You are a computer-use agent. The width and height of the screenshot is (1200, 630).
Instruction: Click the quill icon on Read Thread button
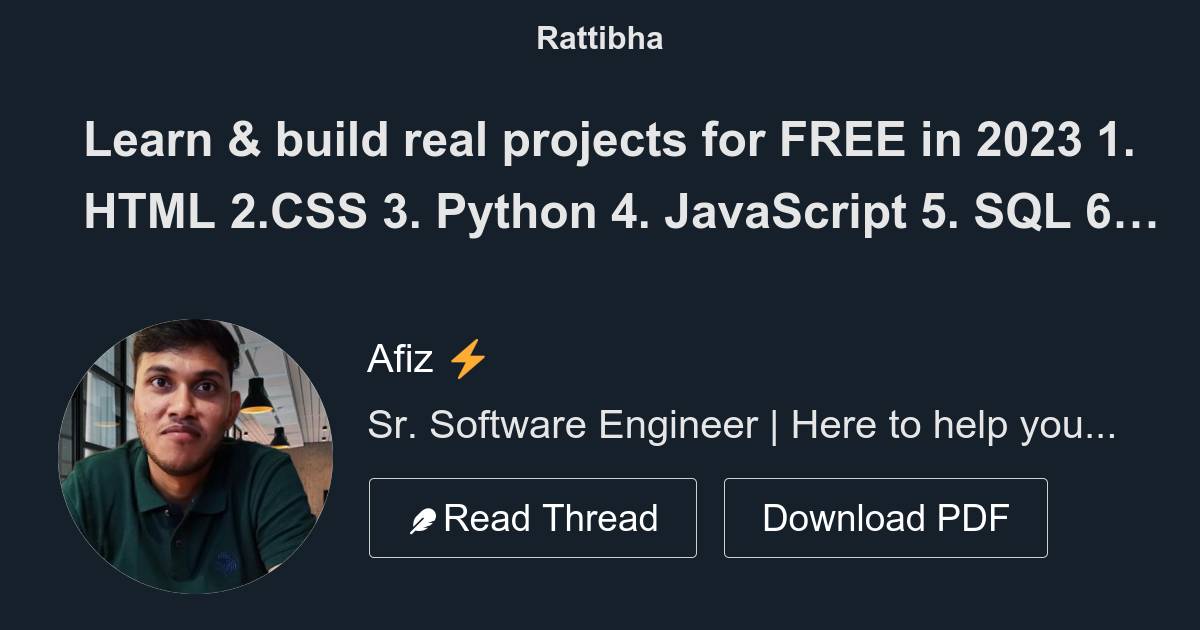423,517
